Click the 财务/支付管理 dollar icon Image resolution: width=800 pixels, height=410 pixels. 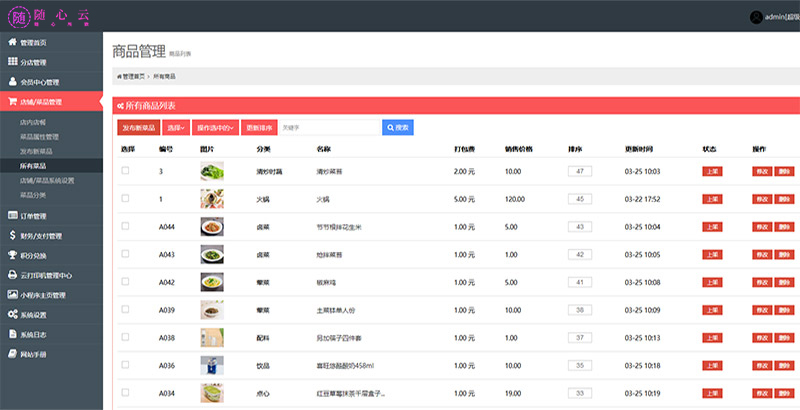(x=12, y=236)
